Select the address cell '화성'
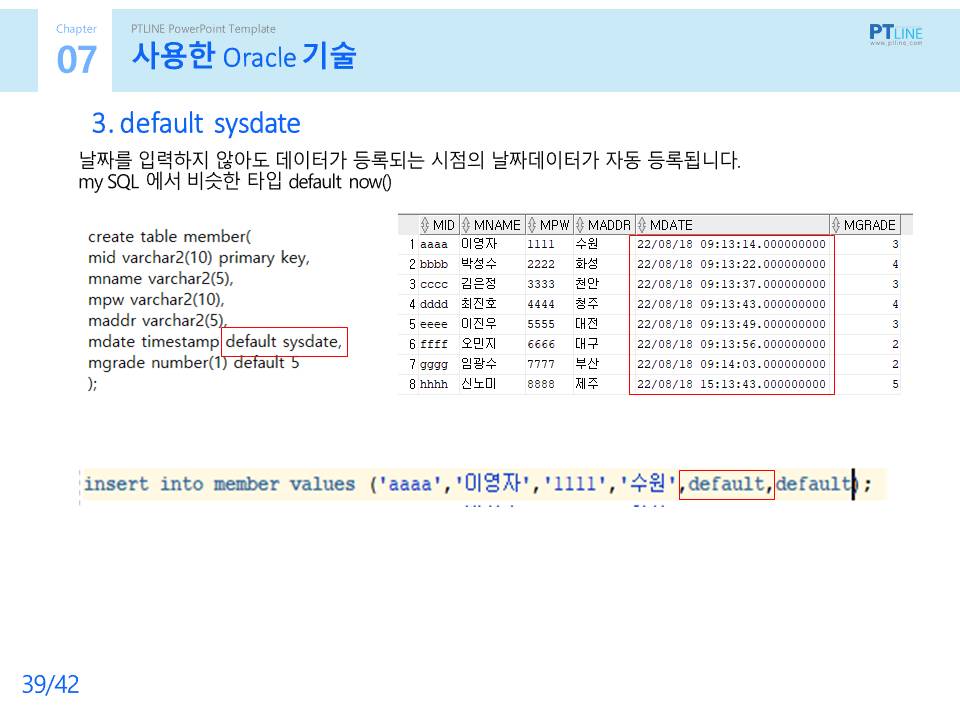This screenshot has height=720, width=960. tap(587, 264)
